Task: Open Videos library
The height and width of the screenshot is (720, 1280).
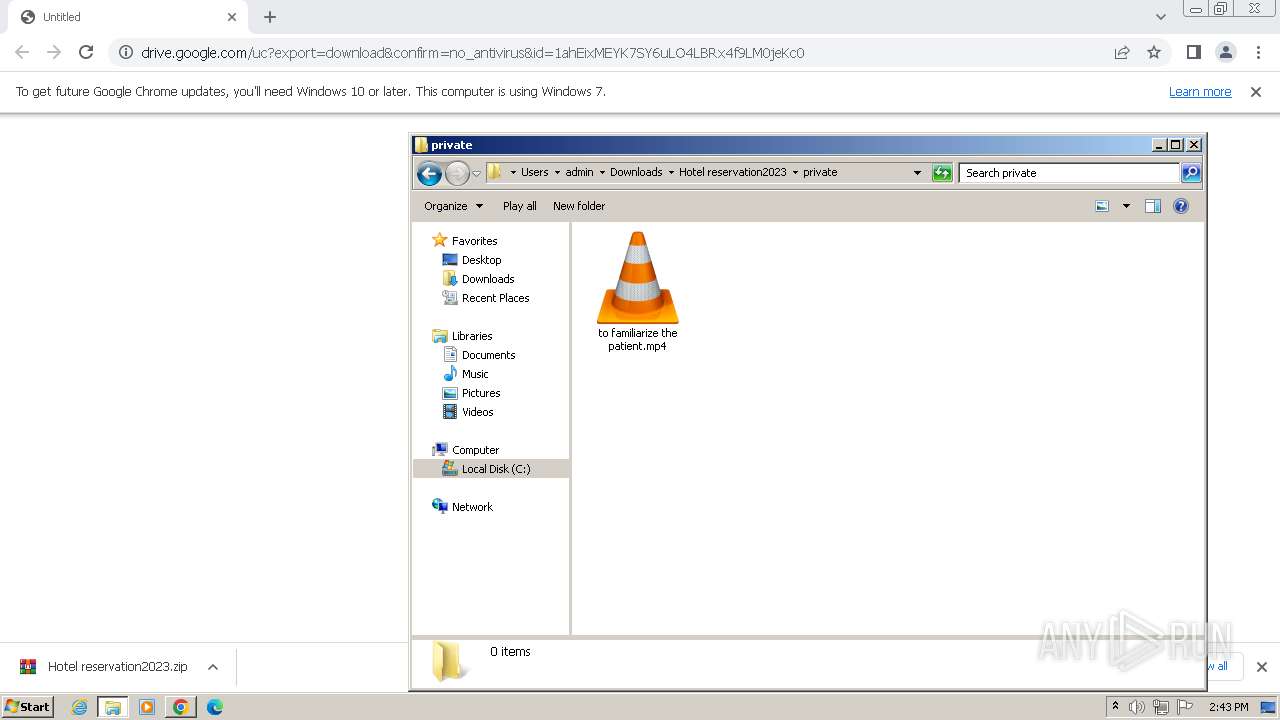Action: click(477, 412)
